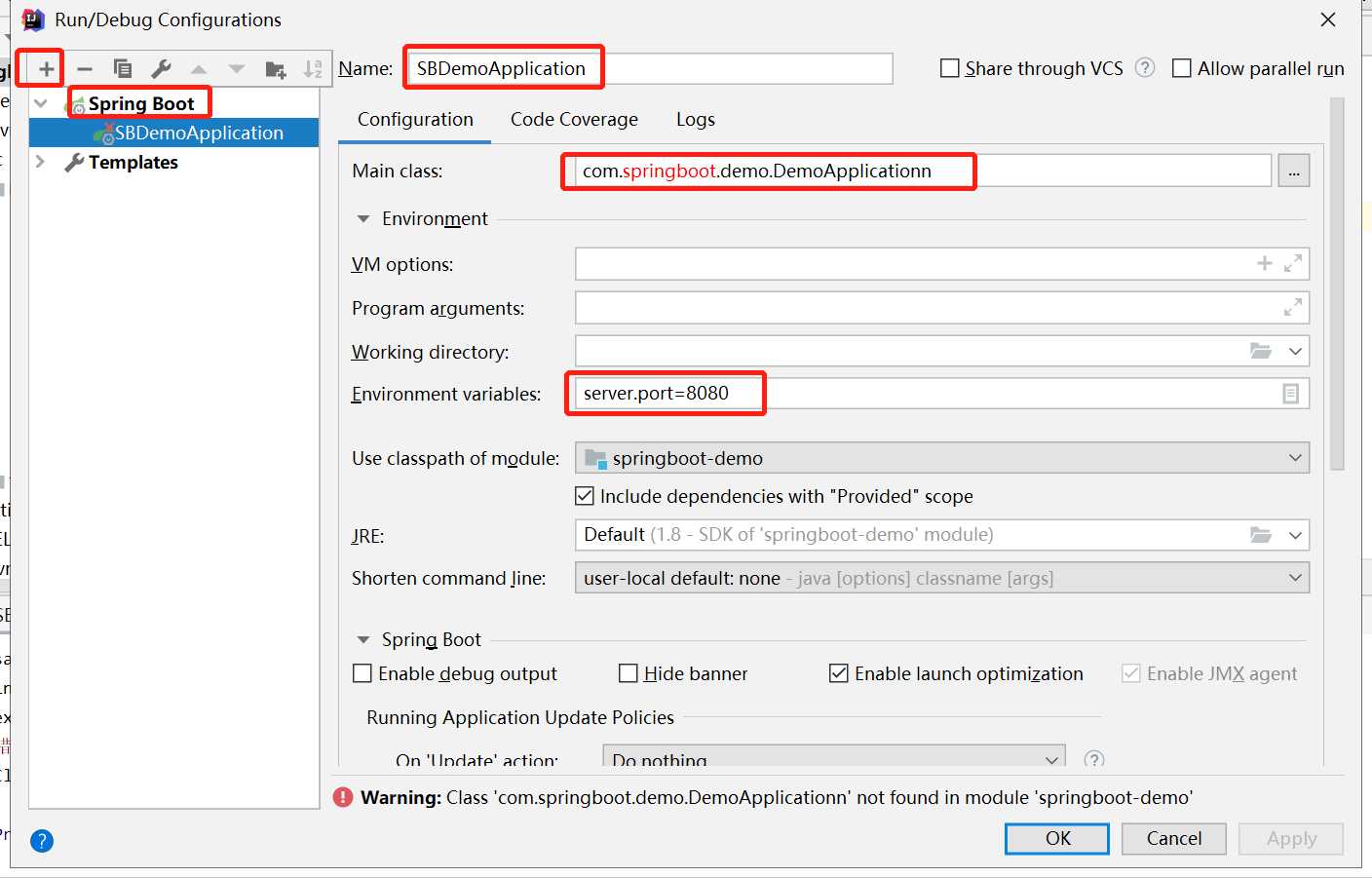Enable Allow parallel run checkbox
The image size is (1372, 878).
(x=1182, y=68)
